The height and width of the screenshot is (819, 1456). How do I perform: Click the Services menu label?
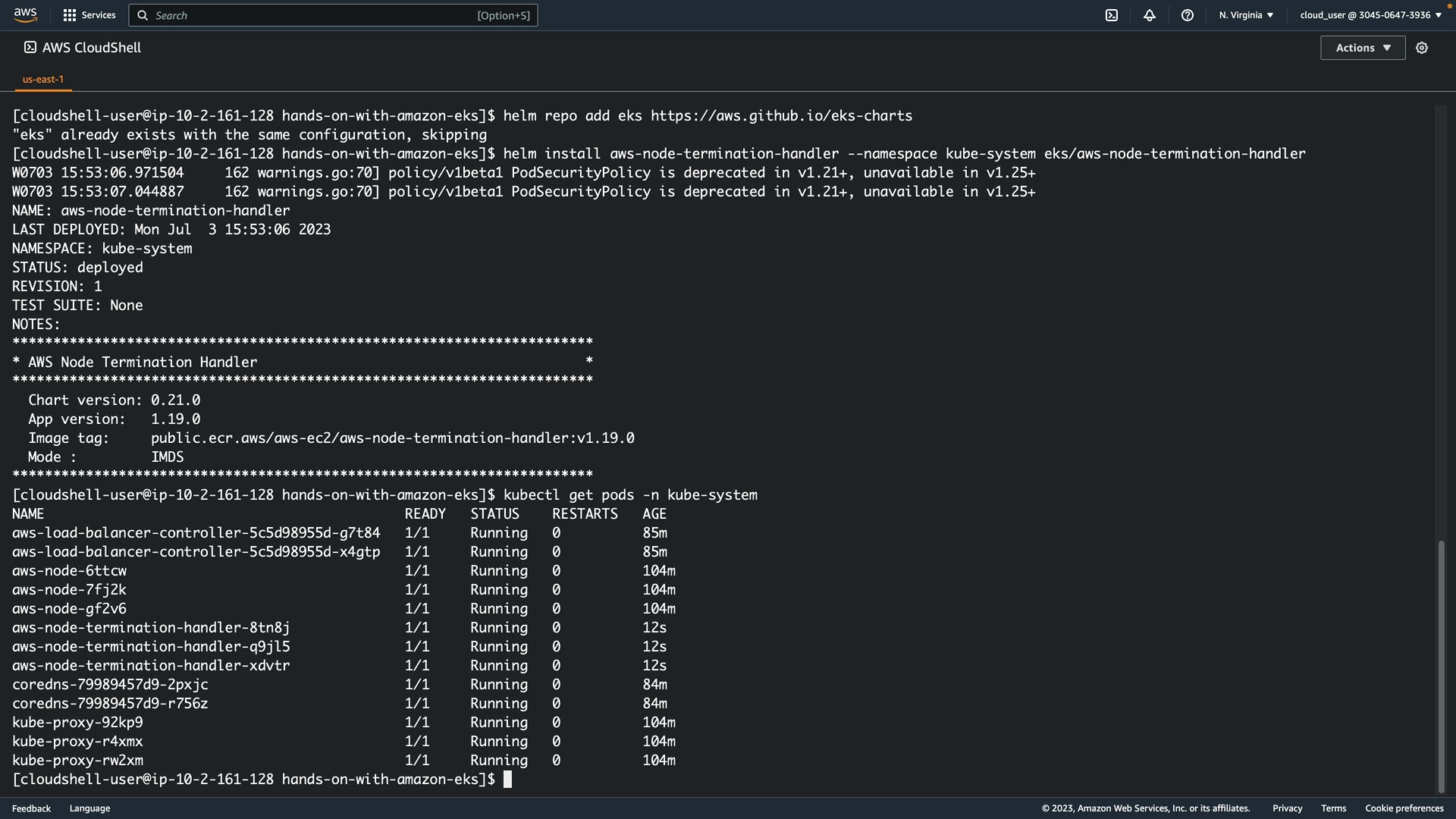pyautogui.click(x=99, y=15)
